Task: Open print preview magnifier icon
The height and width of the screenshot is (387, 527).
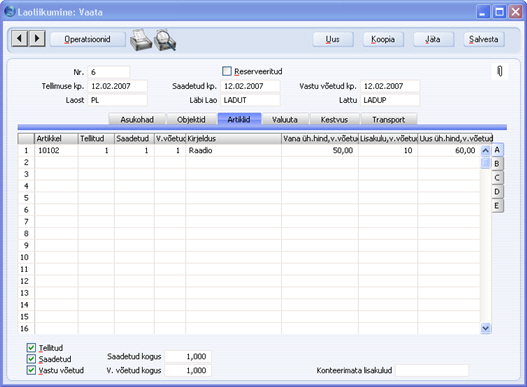Action: click(x=165, y=40)
